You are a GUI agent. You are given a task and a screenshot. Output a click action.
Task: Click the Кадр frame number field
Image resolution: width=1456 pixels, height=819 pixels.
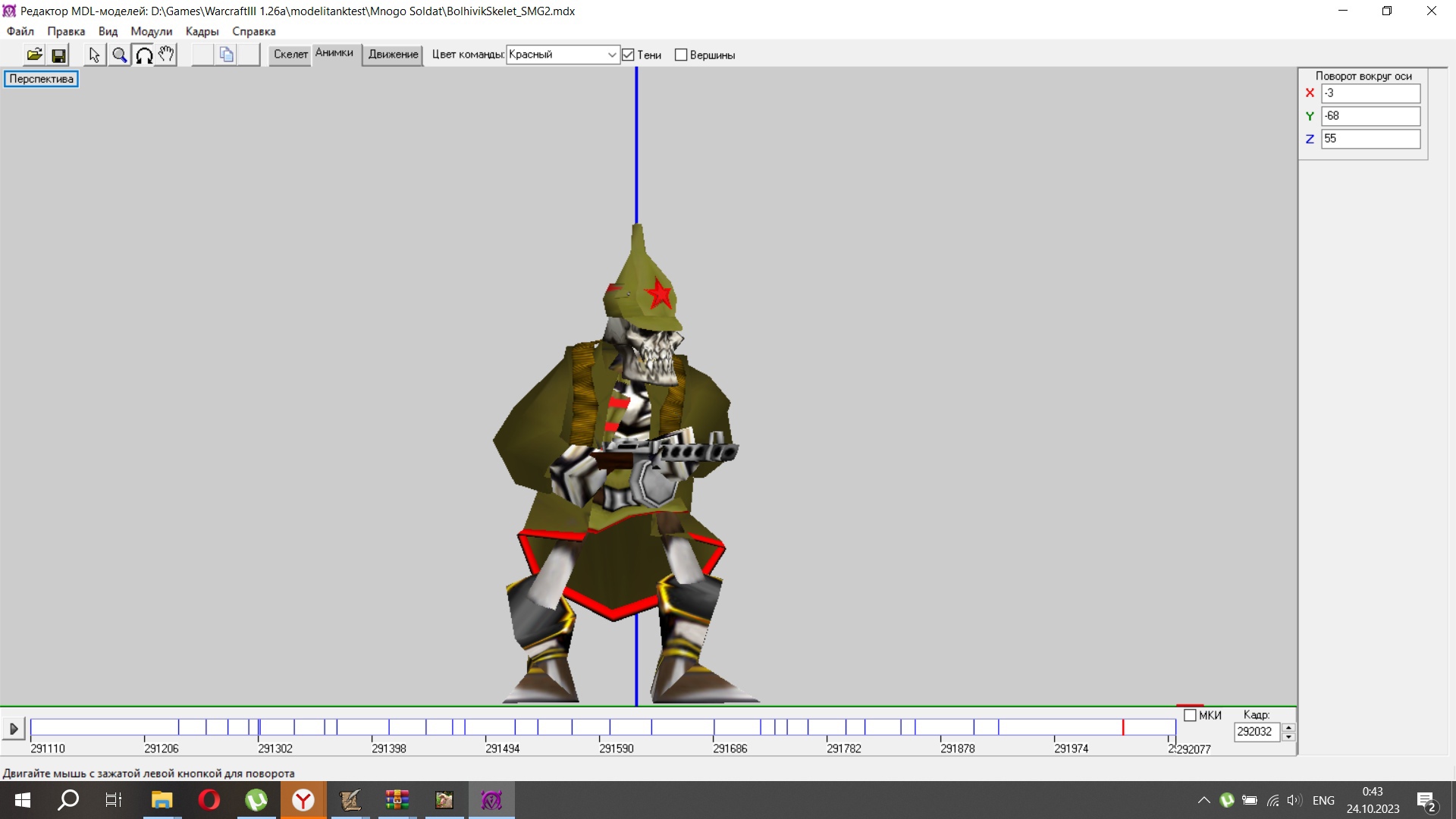pyautogui.click(x=1257, y=732)
